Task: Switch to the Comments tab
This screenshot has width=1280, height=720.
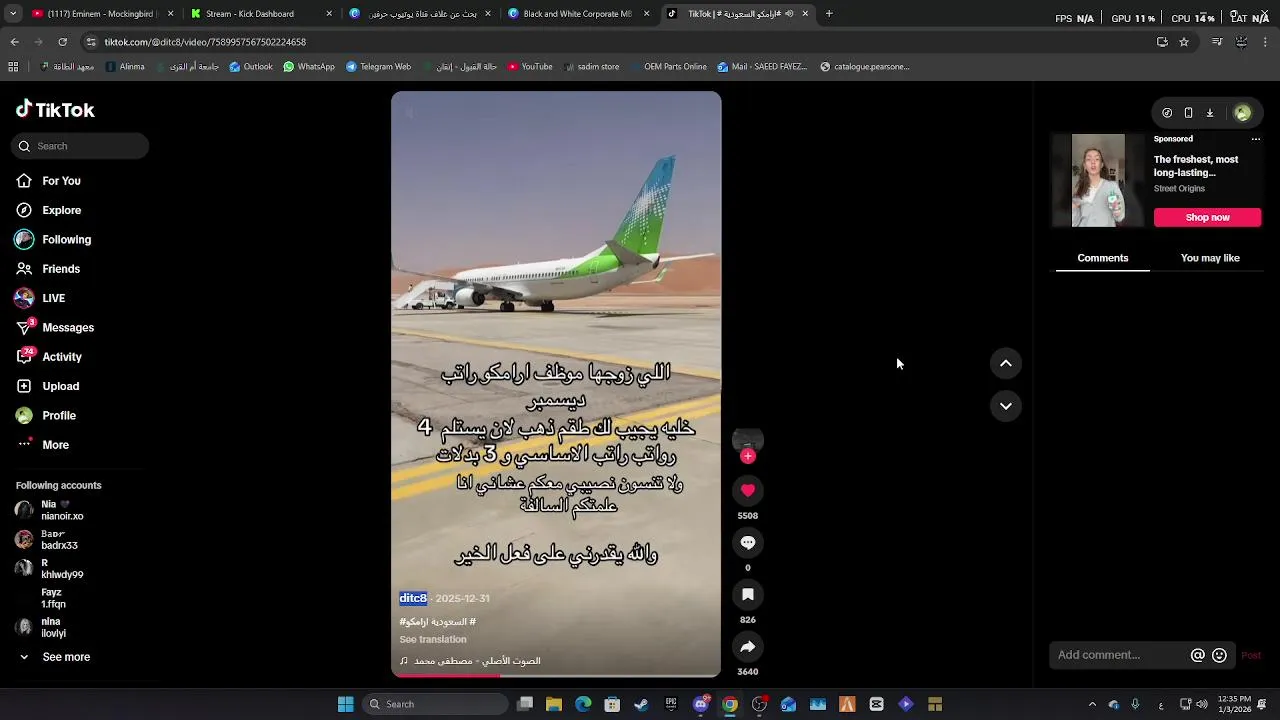Action: pos(1102,258)
